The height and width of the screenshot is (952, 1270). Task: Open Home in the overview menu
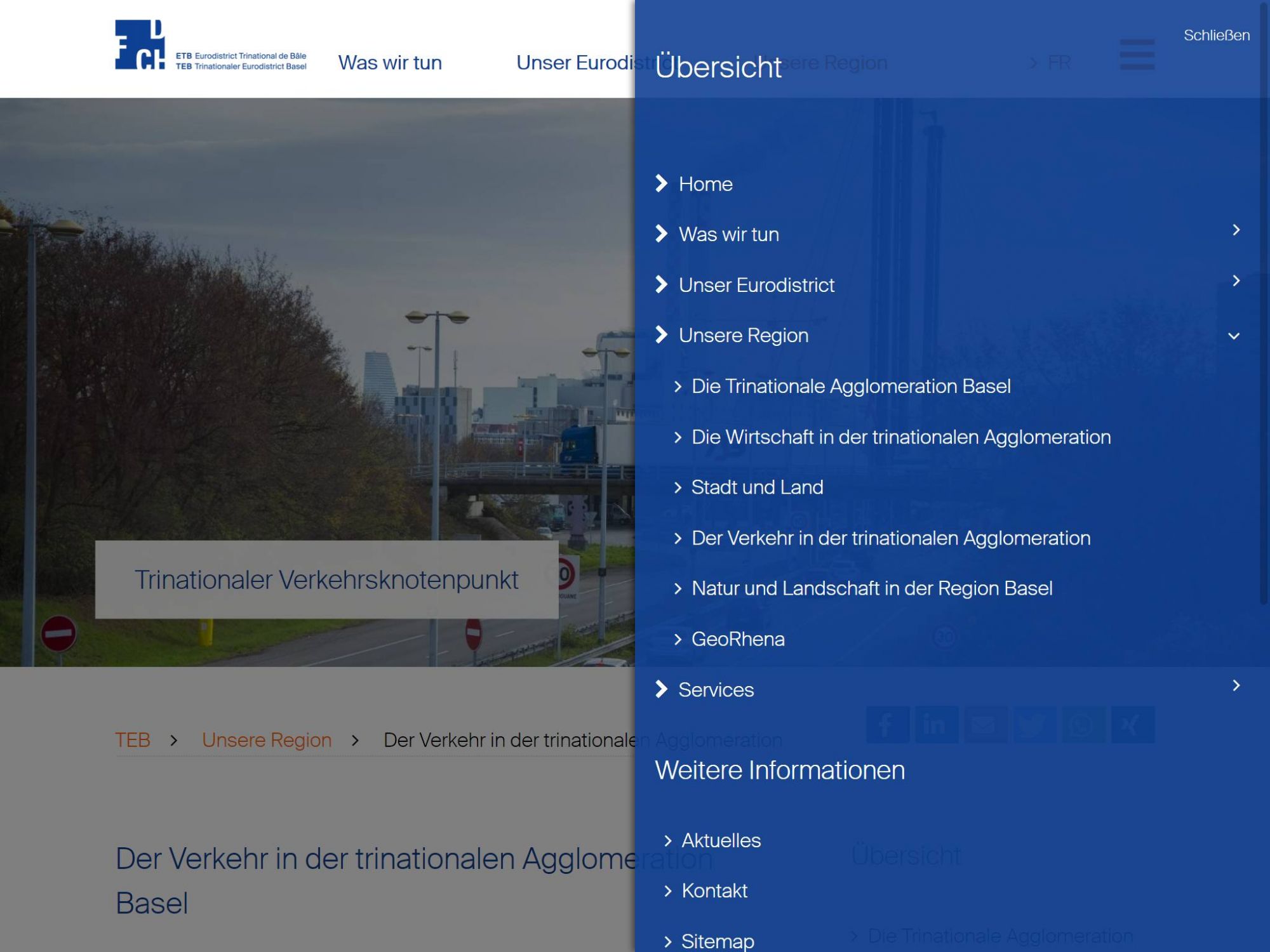705,184
